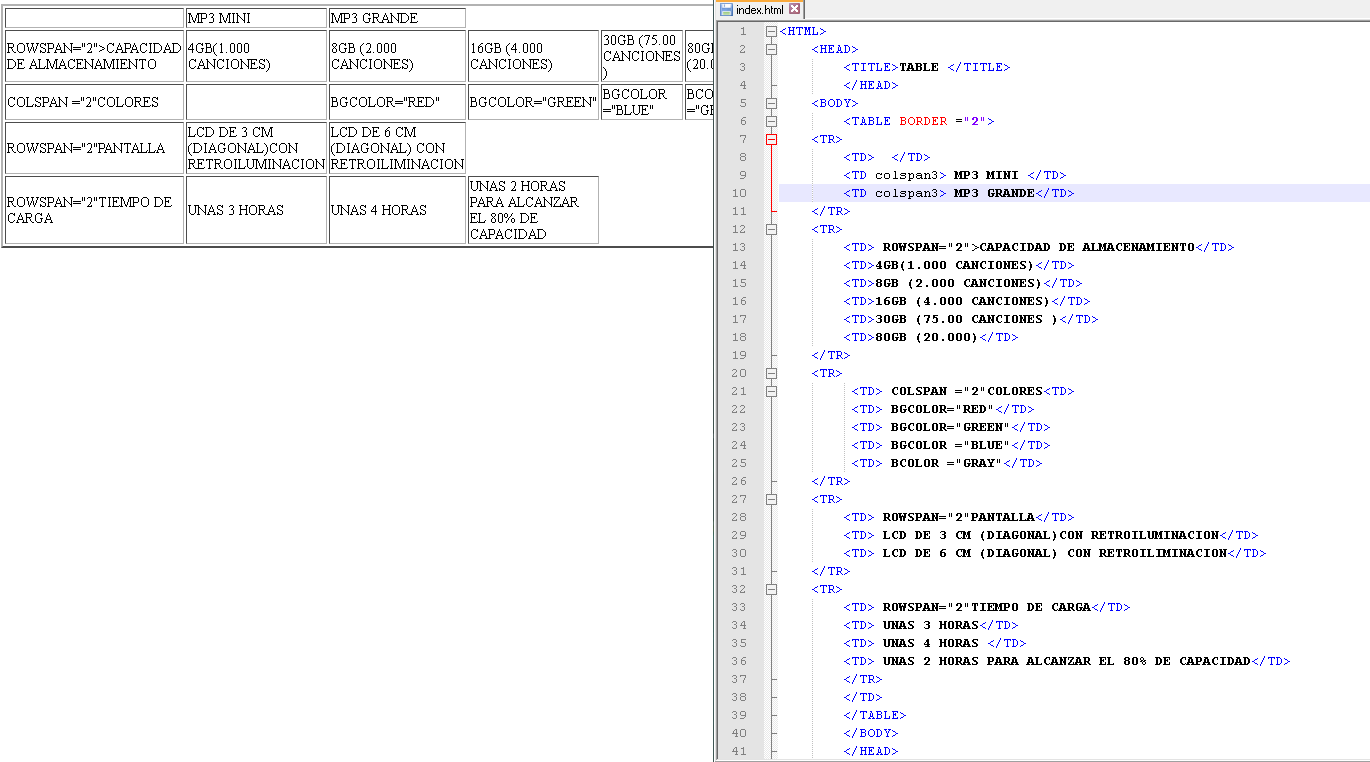Collapse the HEAD block fold marker on line 2
The image size is (1370, 762).
[771, 49]
